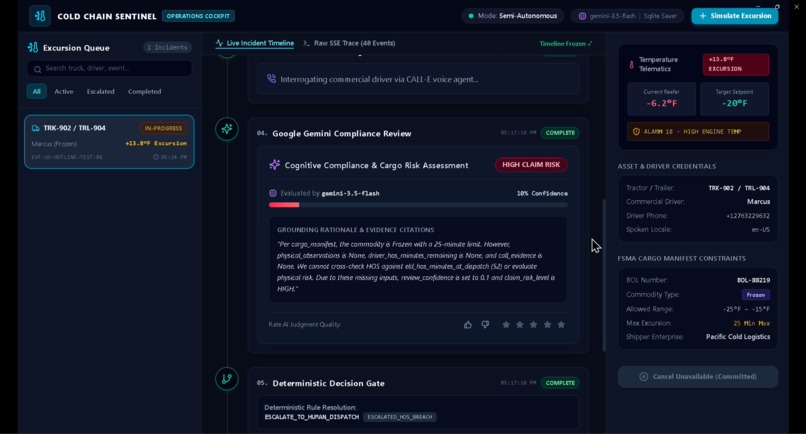Click Gemini sparkle timeline marker for step 04
Viewport: 806px width, 434px height.
[227, 129]
